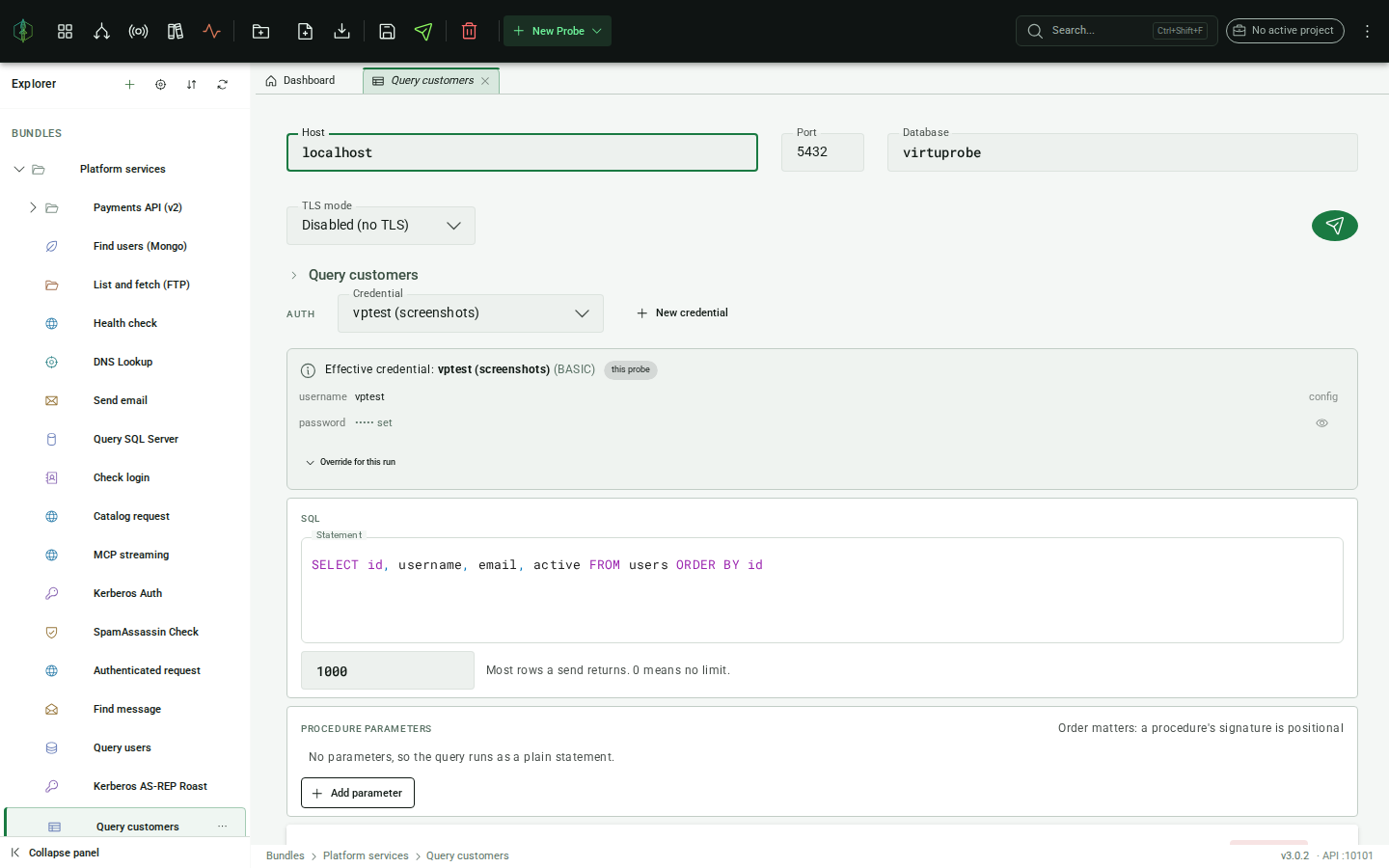The image size is (1389, 868).
Task: Click Collapse panel
Action: [x=55, y=853]
